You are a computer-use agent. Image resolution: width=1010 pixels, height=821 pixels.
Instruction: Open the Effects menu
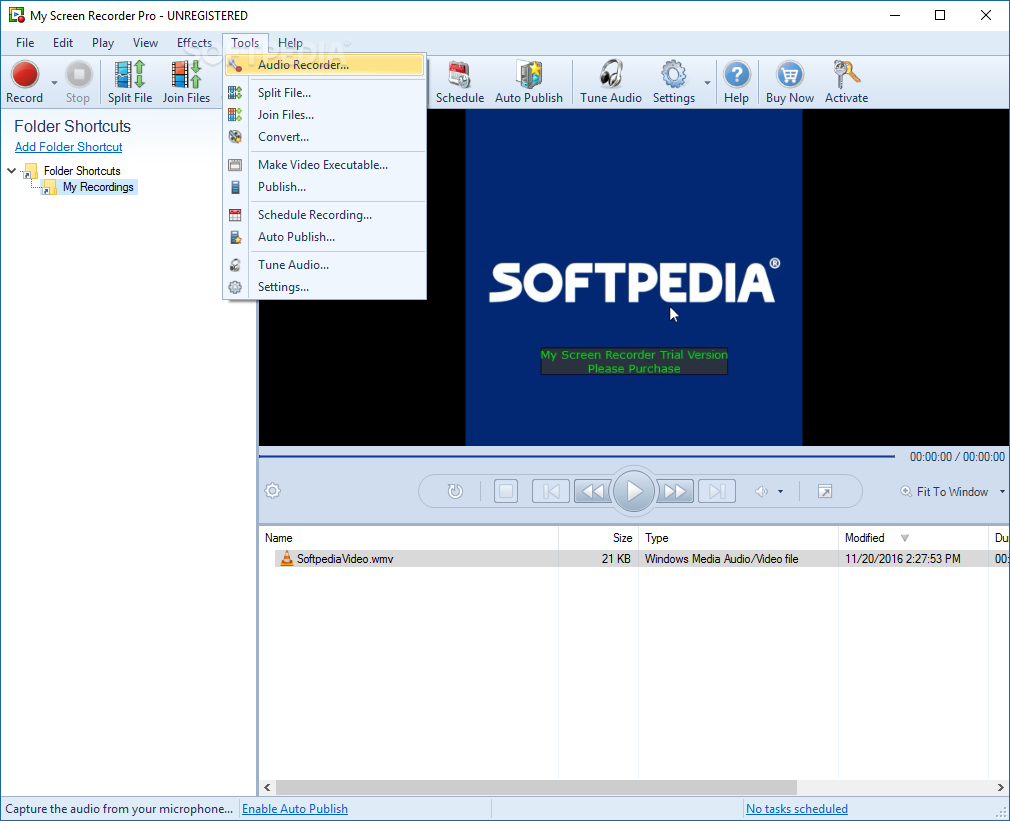pos(195,42)
